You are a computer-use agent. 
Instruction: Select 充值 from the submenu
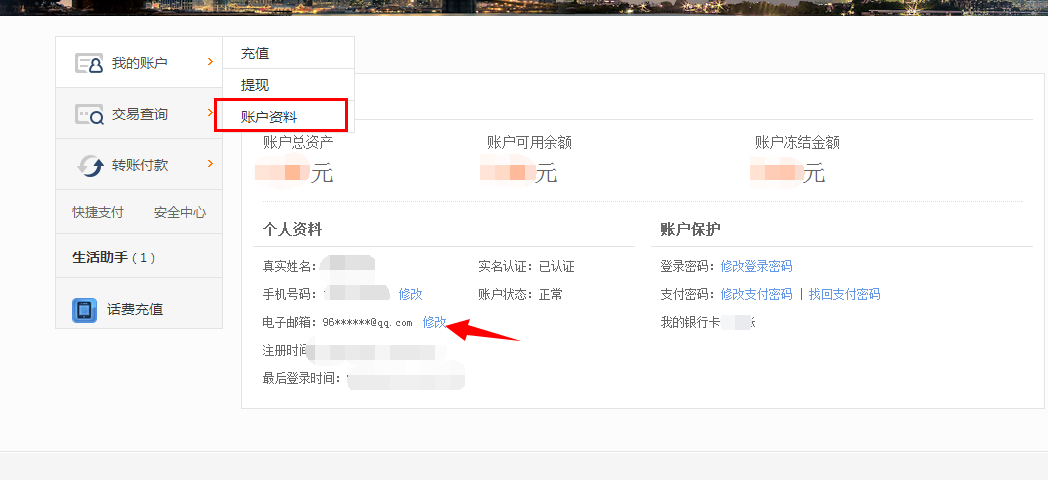255,53
